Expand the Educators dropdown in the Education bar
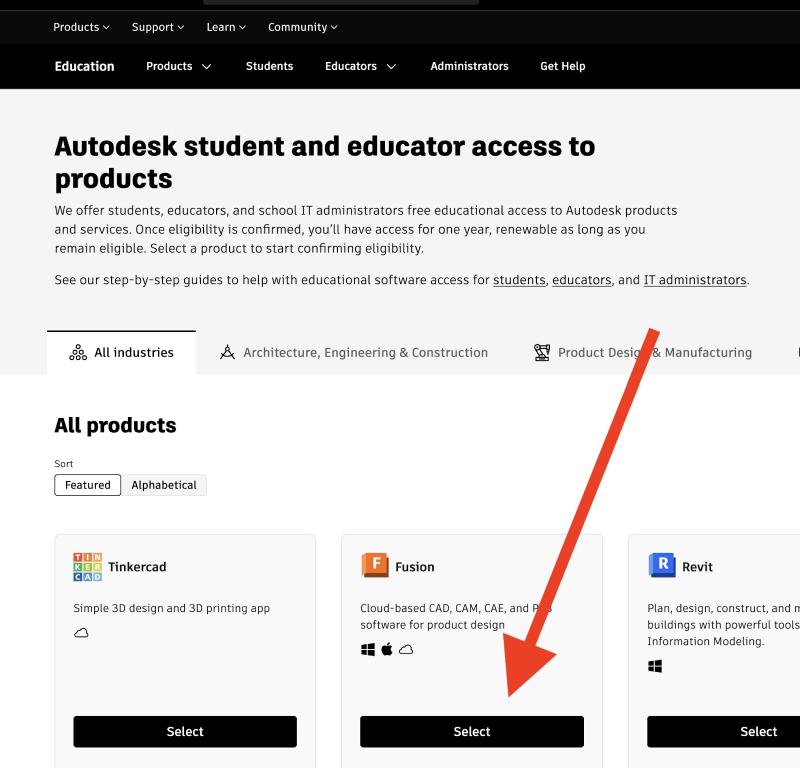 [358, 66]
